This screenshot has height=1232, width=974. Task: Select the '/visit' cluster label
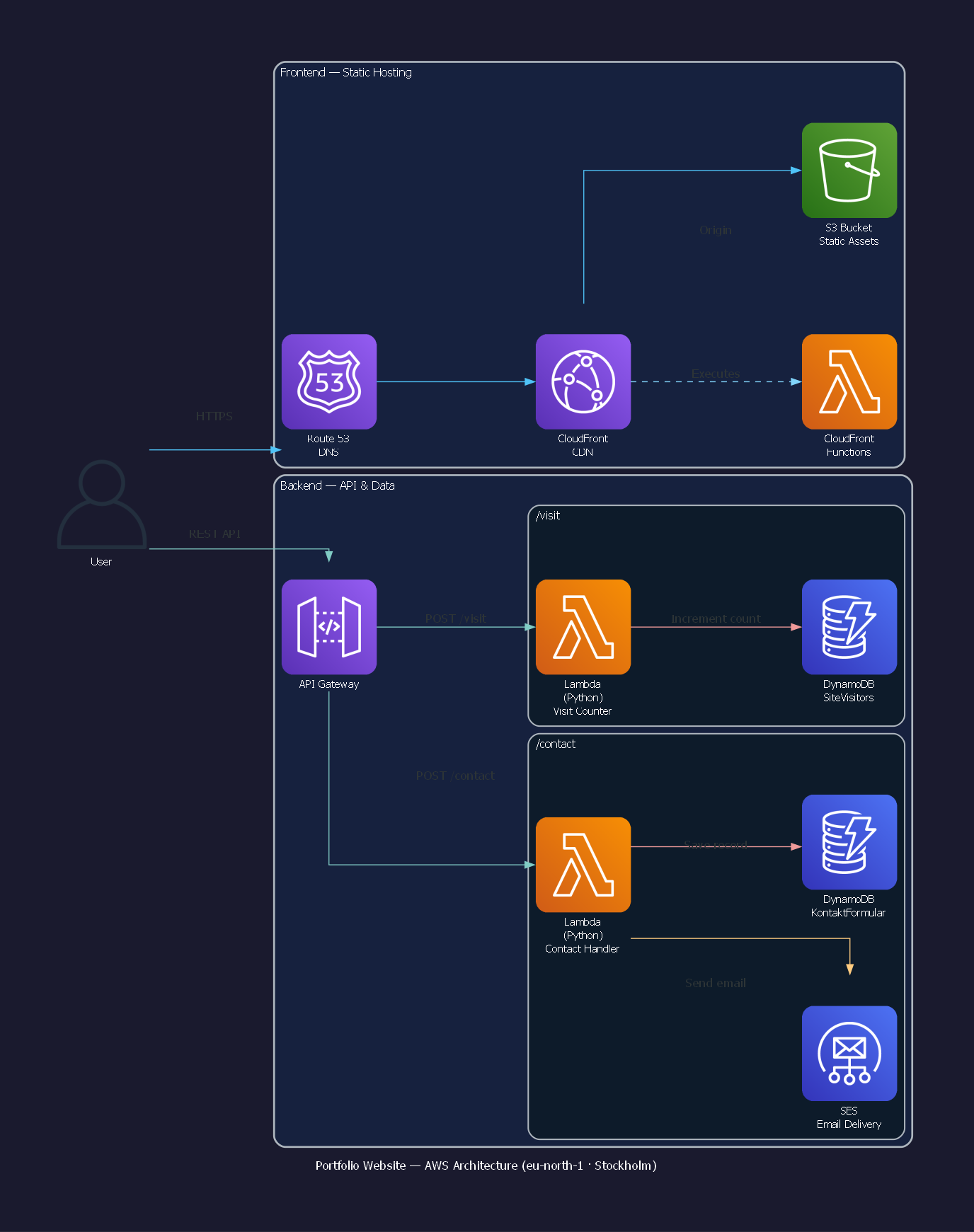[x=548, y=515]
